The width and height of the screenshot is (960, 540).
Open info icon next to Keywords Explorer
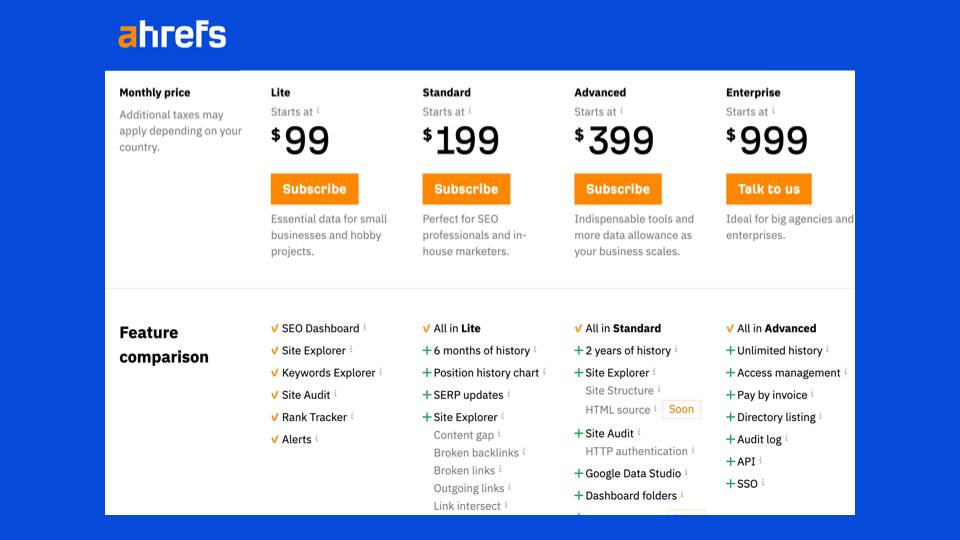pyautogui.click(x=381, y=371)
